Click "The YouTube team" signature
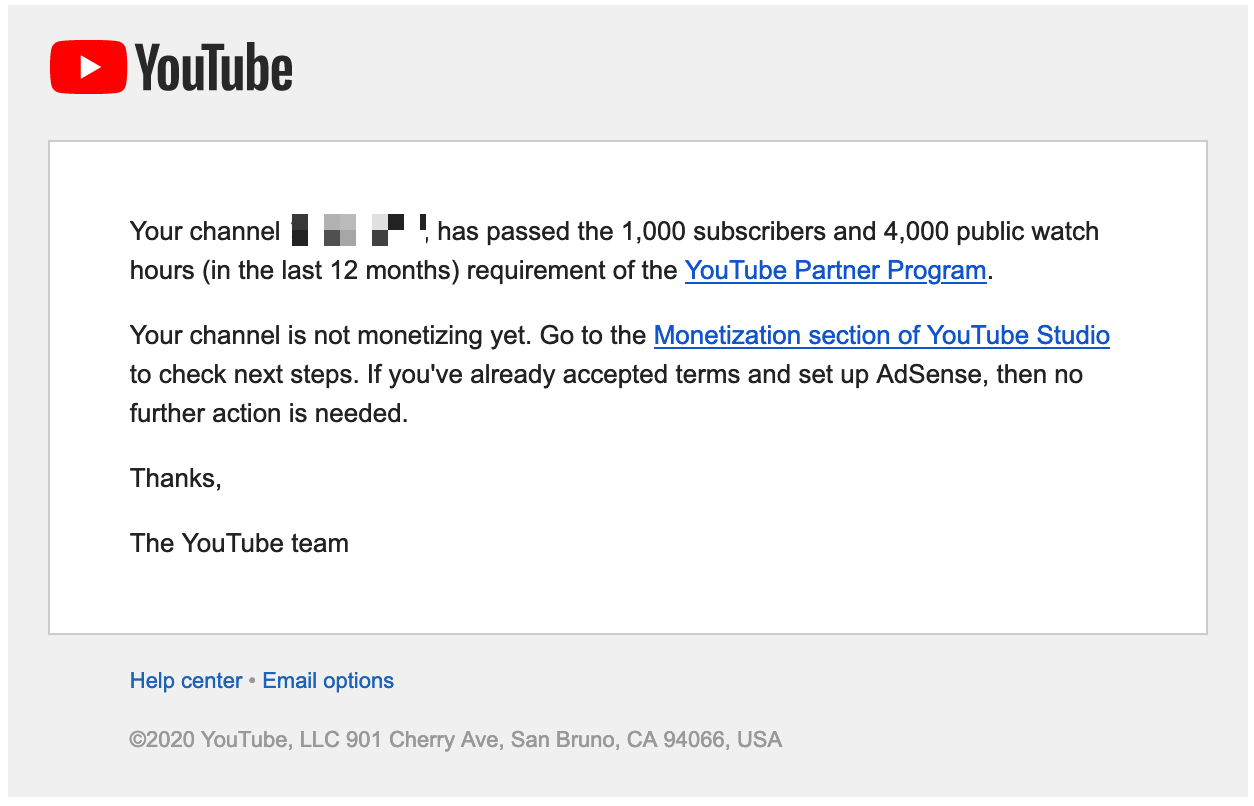1254x806 pixels. (x=239, y=543)
